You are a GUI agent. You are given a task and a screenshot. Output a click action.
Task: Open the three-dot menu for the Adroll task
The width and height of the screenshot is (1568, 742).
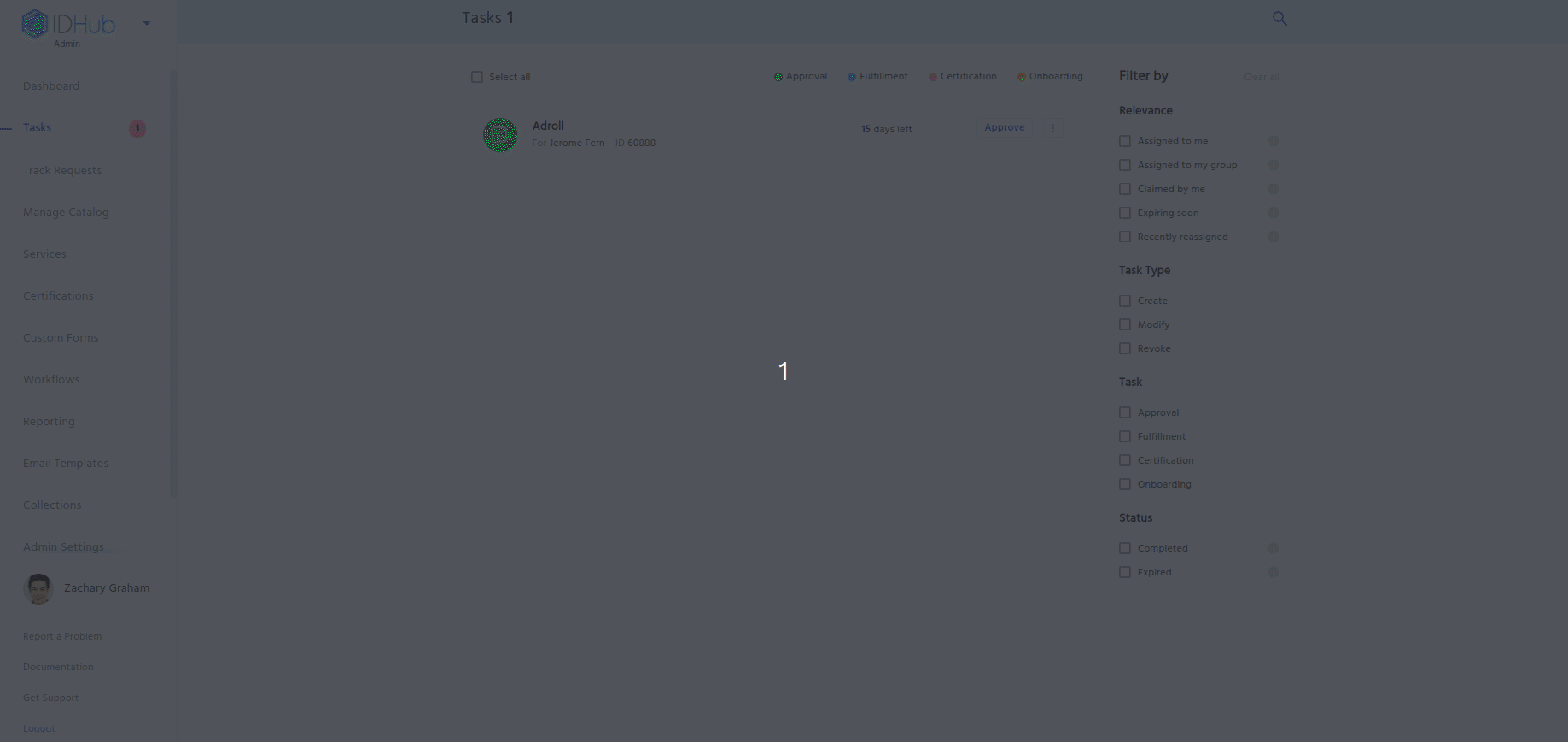click(1052, 128)
